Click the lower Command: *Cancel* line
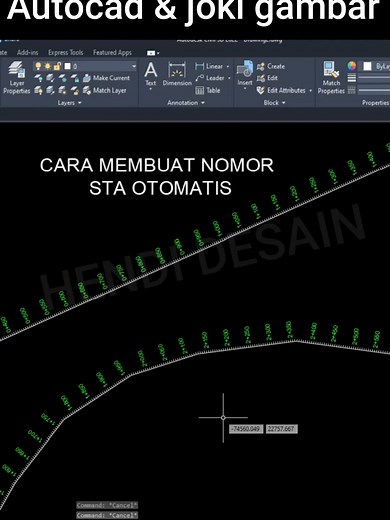Screen dimensions: 390x520 107,515
